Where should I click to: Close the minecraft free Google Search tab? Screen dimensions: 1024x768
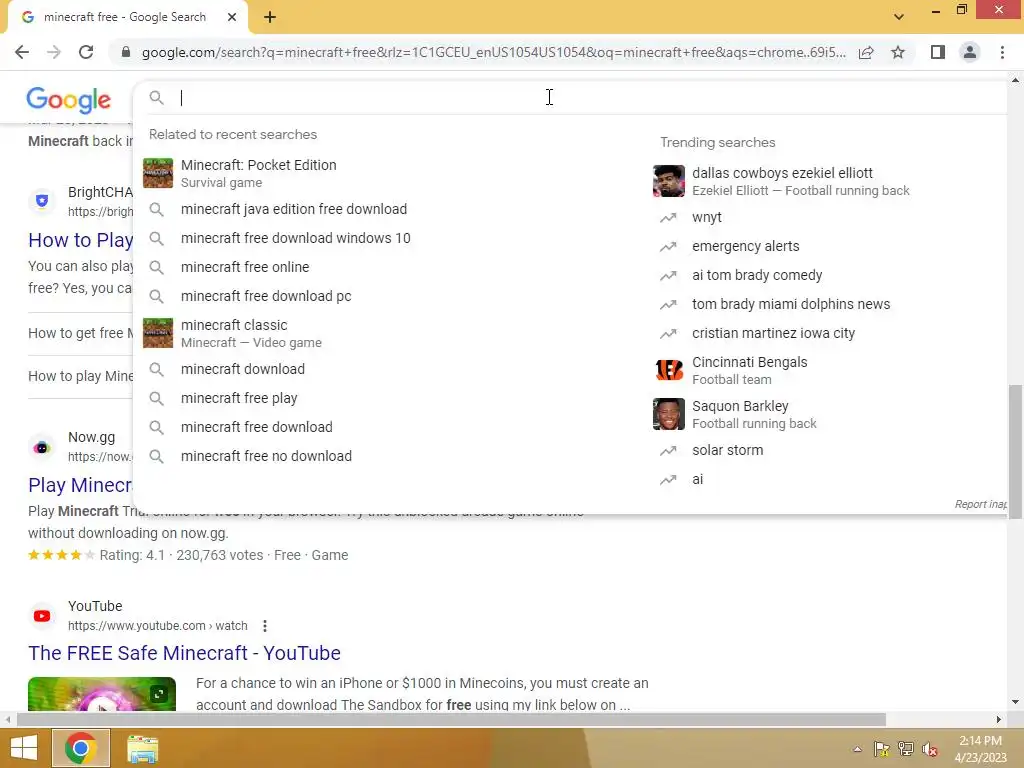tap(232, 17)
